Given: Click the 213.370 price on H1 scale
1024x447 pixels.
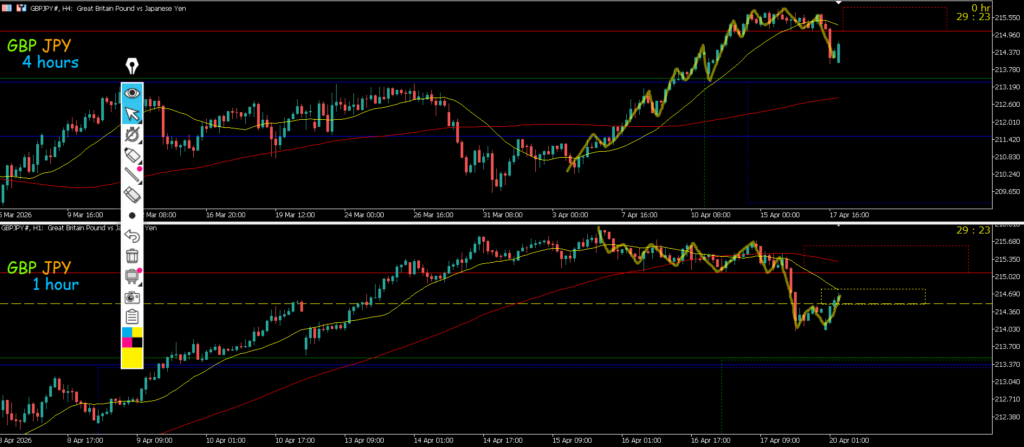Looking at the screenshot, I should click(x=1007, y=364).
